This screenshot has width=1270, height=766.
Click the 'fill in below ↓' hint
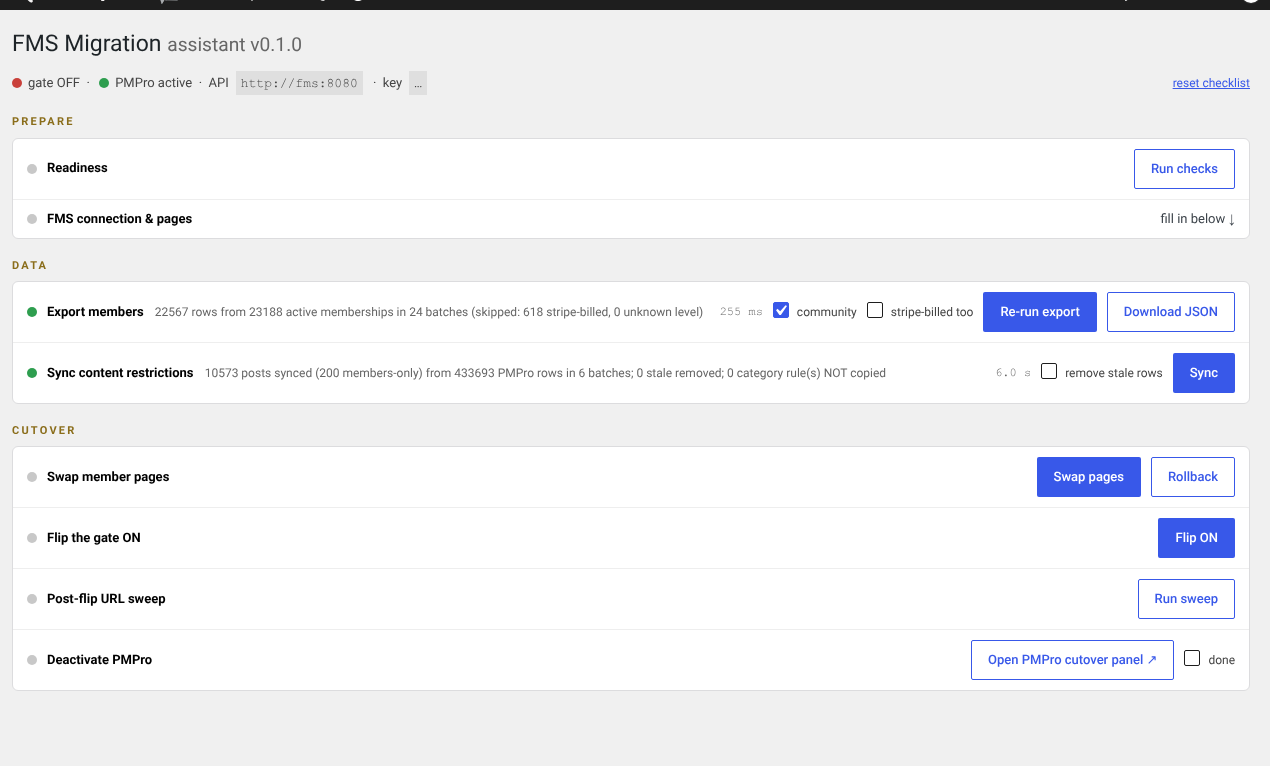click(1197, 219)
